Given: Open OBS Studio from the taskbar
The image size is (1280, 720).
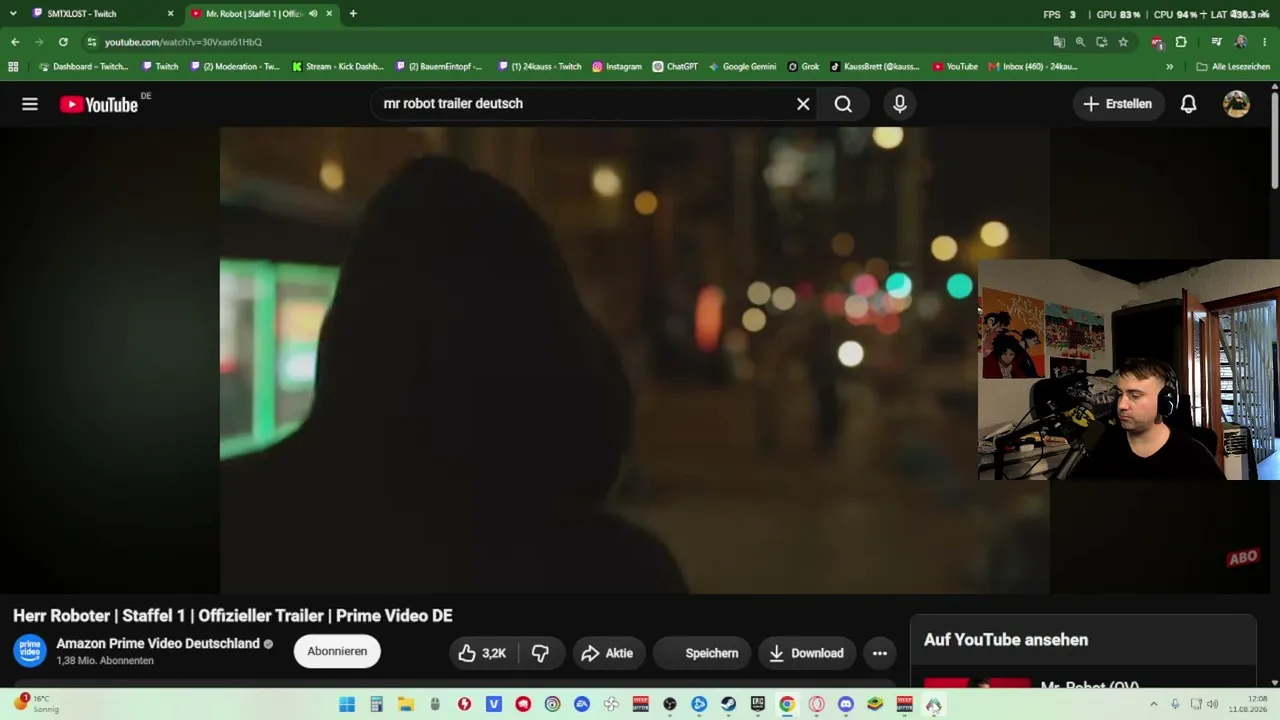Looking at the screenshot, I should (670, 704).
